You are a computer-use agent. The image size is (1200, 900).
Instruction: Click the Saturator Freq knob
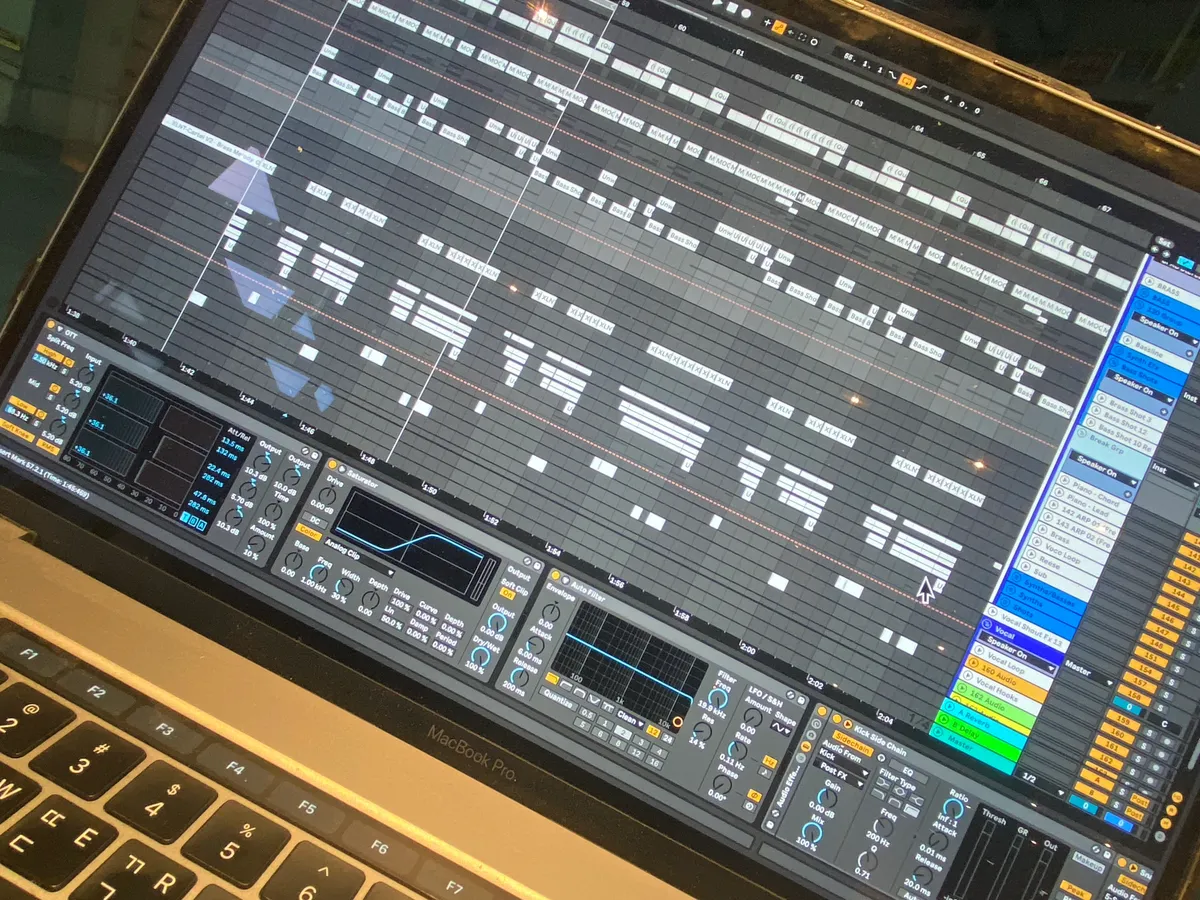319,573
